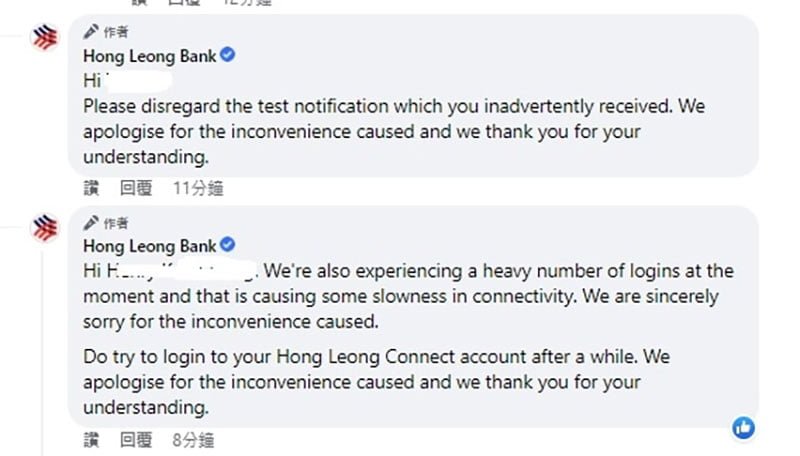Reply to the test notification comment

136,188
